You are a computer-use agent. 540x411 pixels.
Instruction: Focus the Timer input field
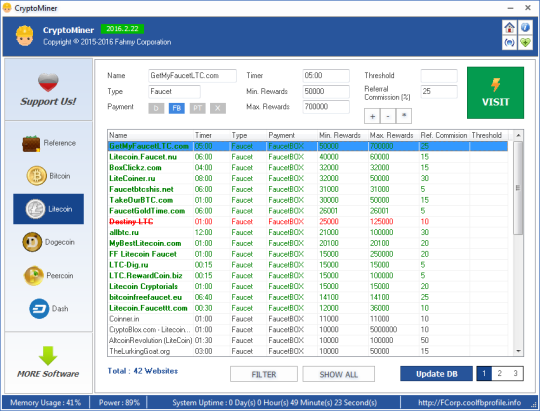[326, 76]
